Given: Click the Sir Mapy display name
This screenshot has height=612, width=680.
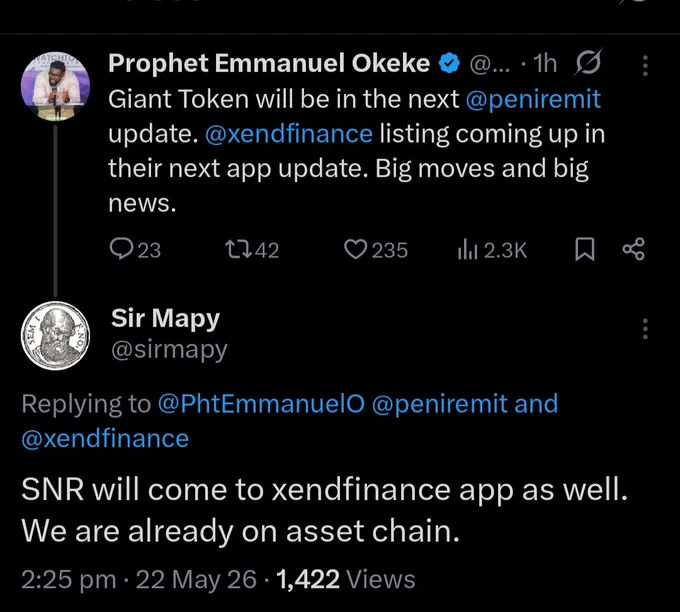Looking at the screenshot, I should tap(165, 318).
